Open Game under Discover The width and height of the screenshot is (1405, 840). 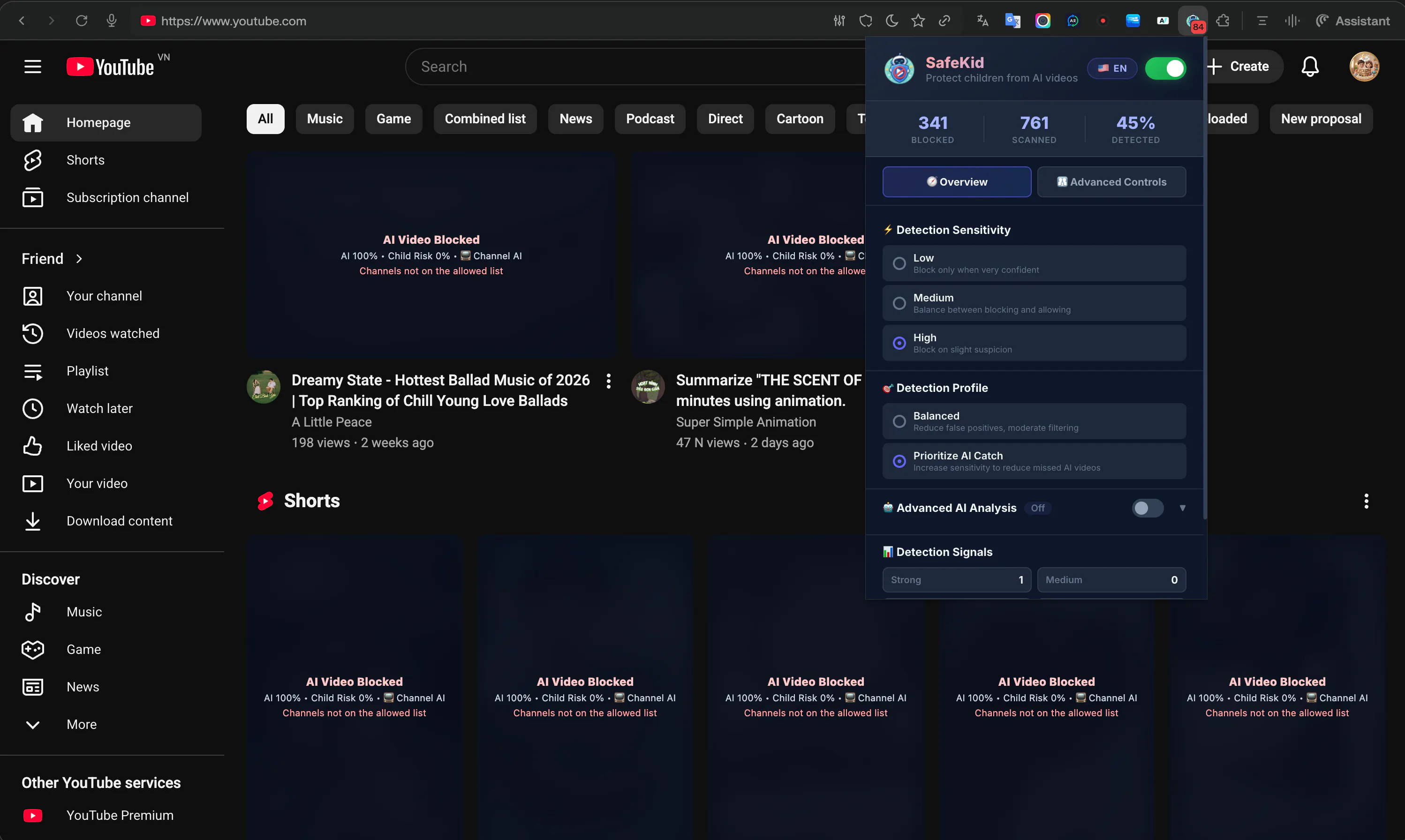pyautogui.click(x=106, y=649)
